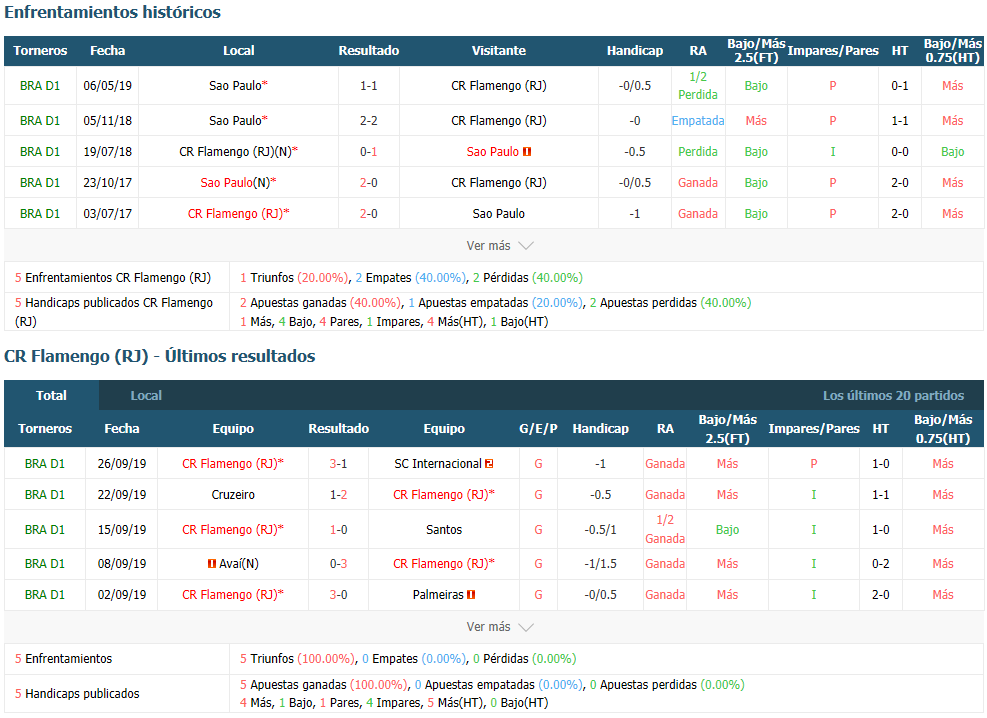Click handicap -0/0.5 on 06/05/19 row
The height and width of the screenshot is (718, 987).
pyautogui.click(x=634, y=86)
